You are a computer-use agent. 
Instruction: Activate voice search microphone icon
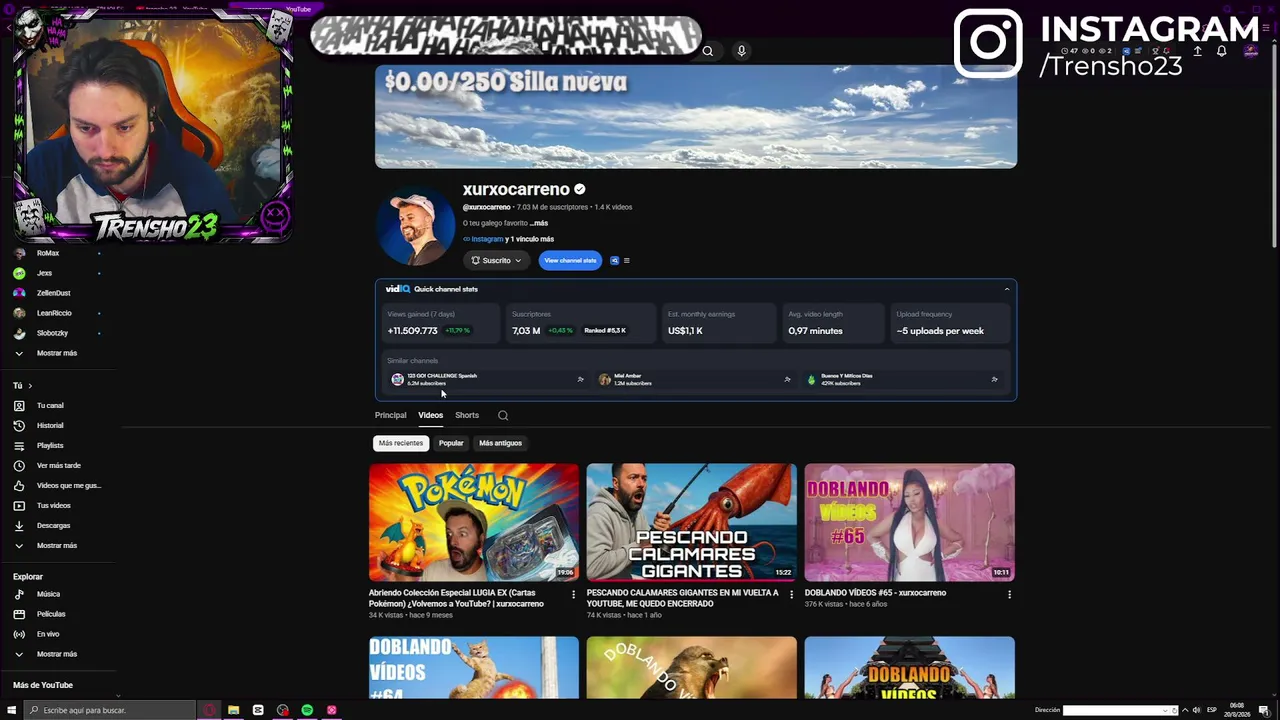pyautogui.click(x=741, y=51)
